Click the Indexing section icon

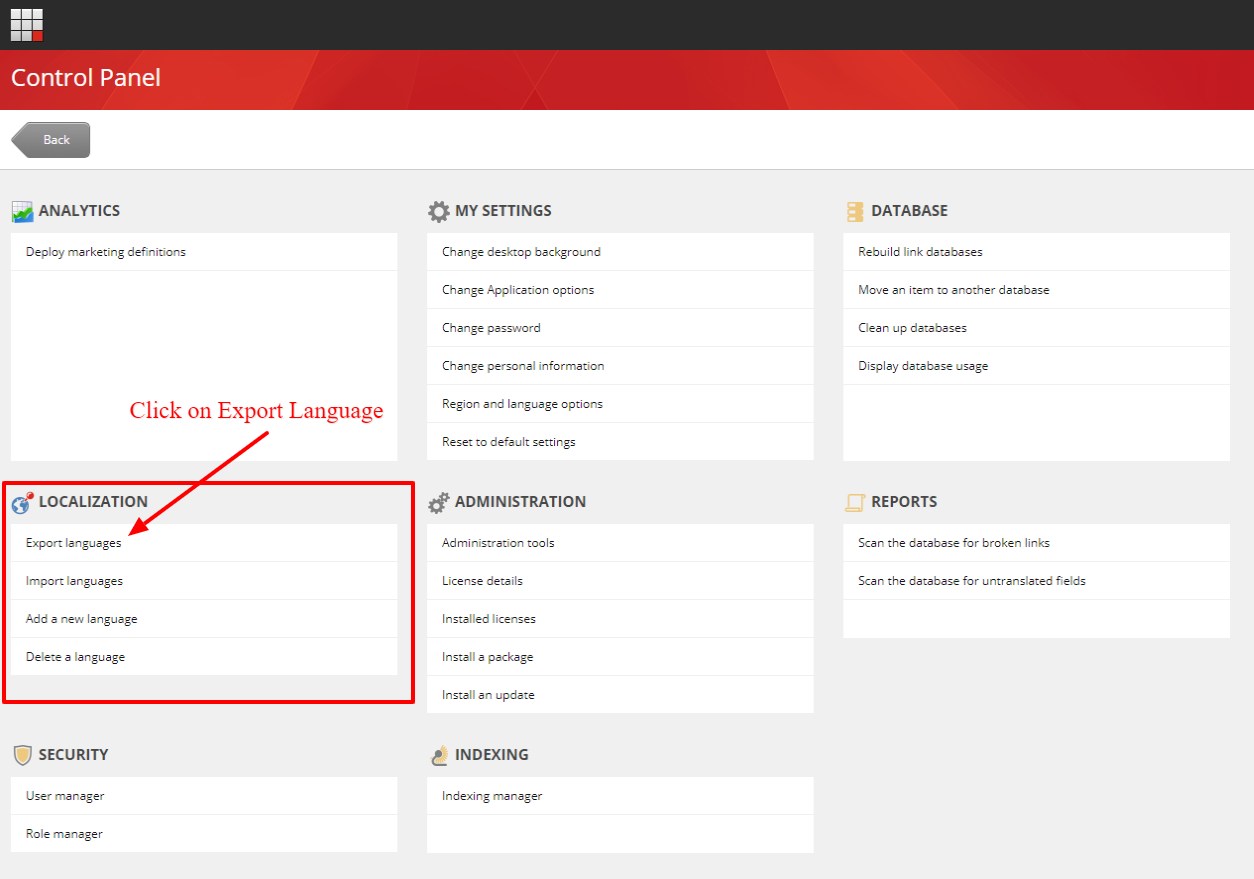point(438,756)
